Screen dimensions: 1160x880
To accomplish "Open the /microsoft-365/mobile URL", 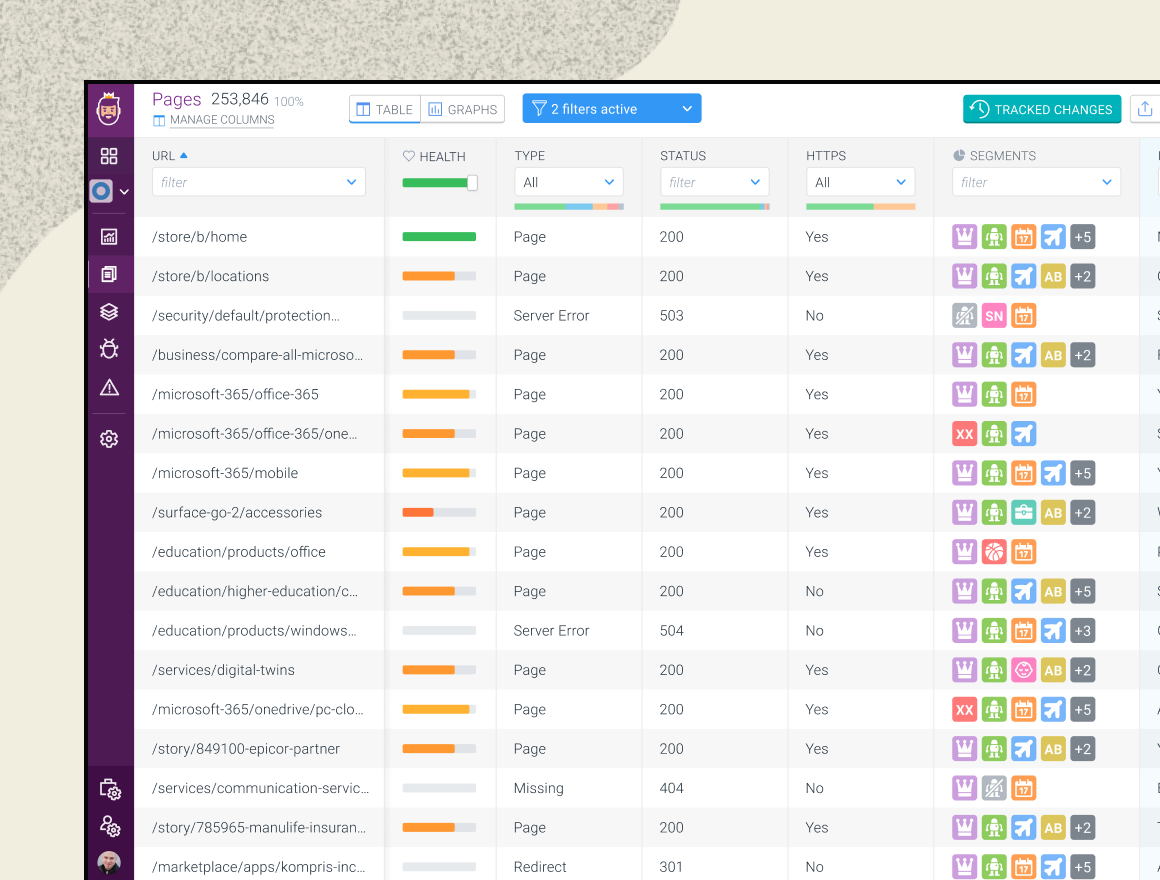I will 225,473.
